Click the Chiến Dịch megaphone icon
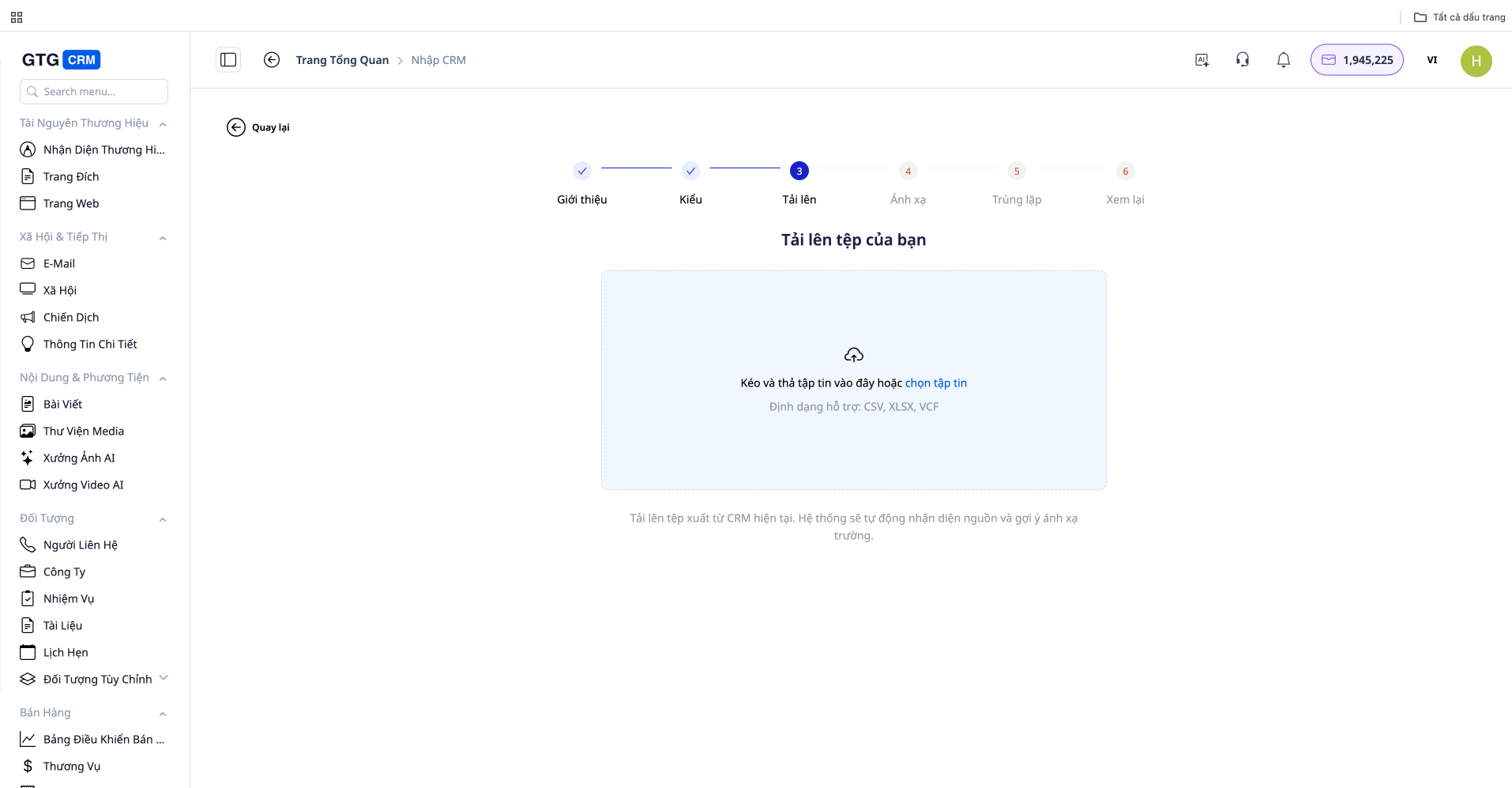1512x788 pixels. 28,317
